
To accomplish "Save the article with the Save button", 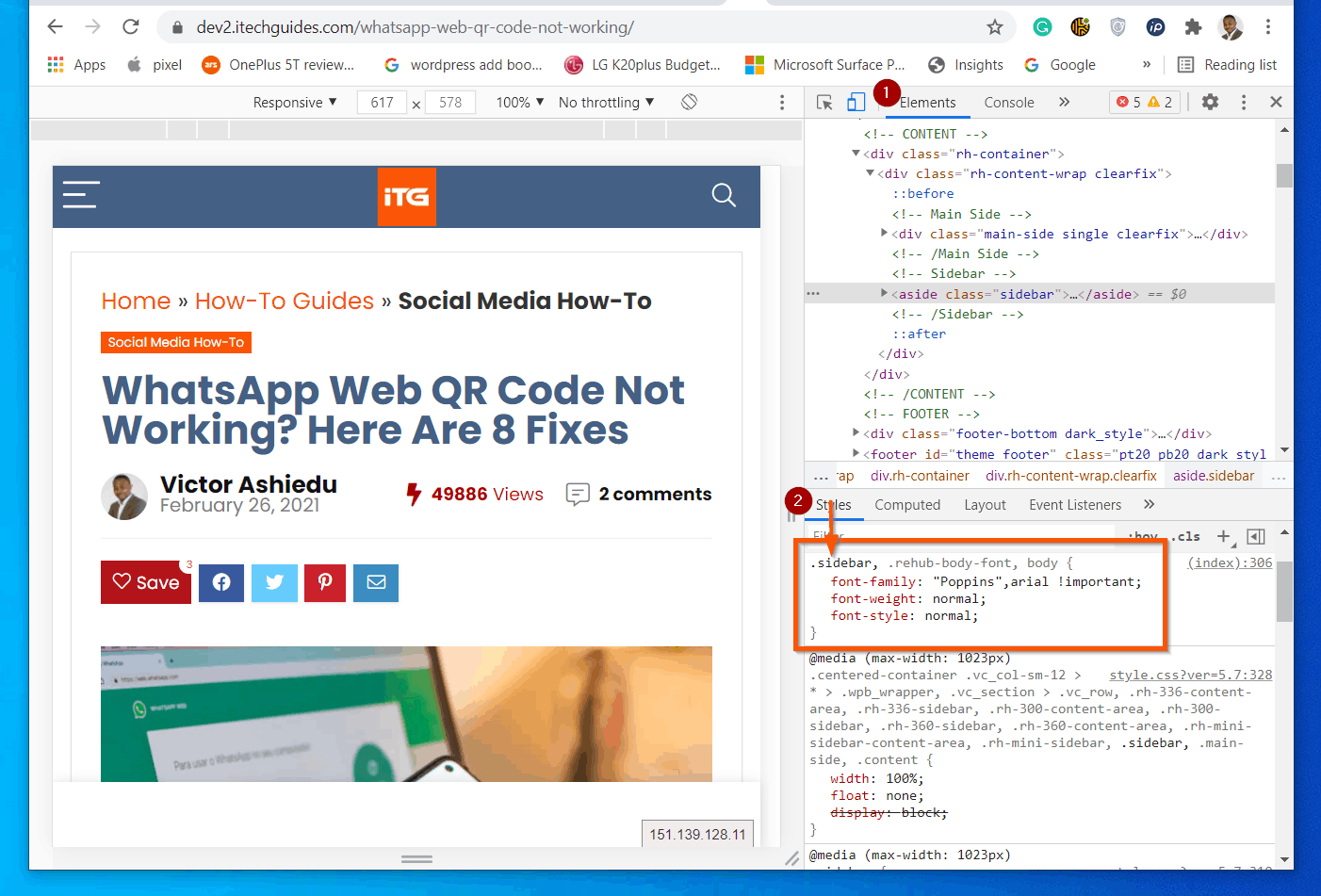I will (146, 582).
